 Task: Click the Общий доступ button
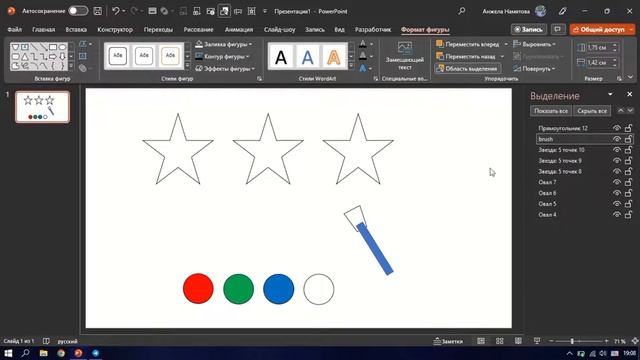point(602,29)
